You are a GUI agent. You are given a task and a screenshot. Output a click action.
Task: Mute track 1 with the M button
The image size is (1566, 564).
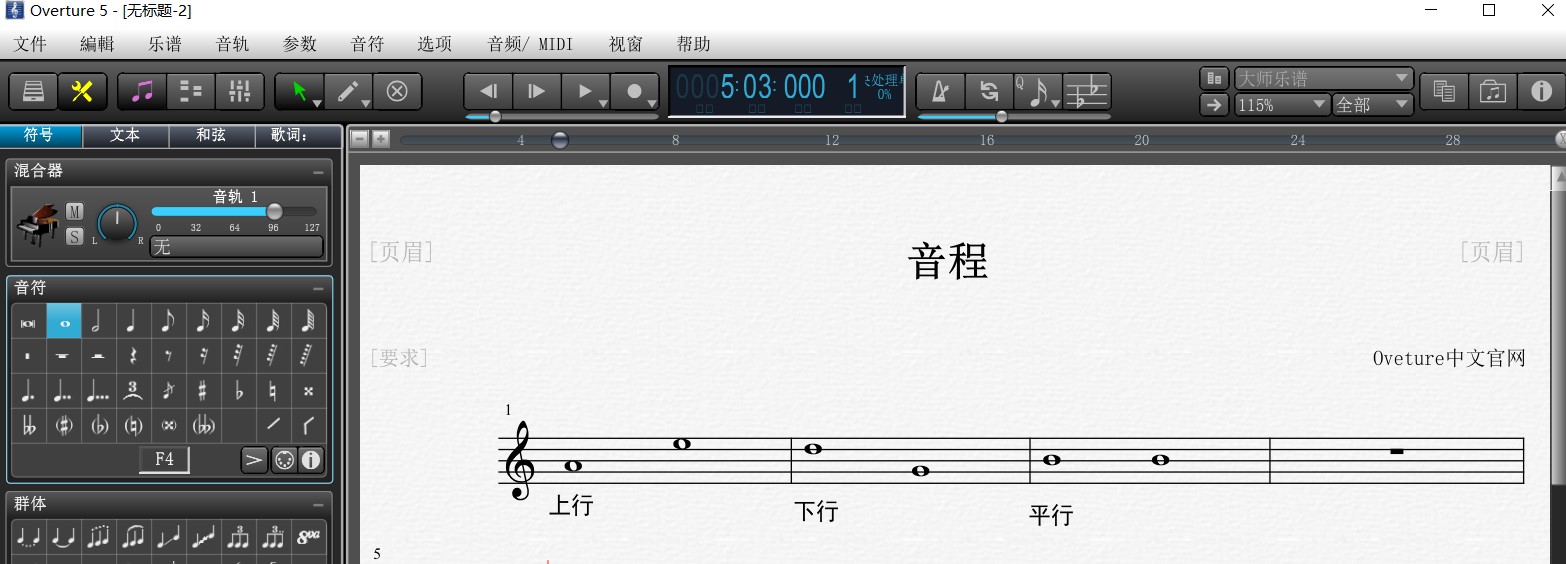tap(75, 211)
